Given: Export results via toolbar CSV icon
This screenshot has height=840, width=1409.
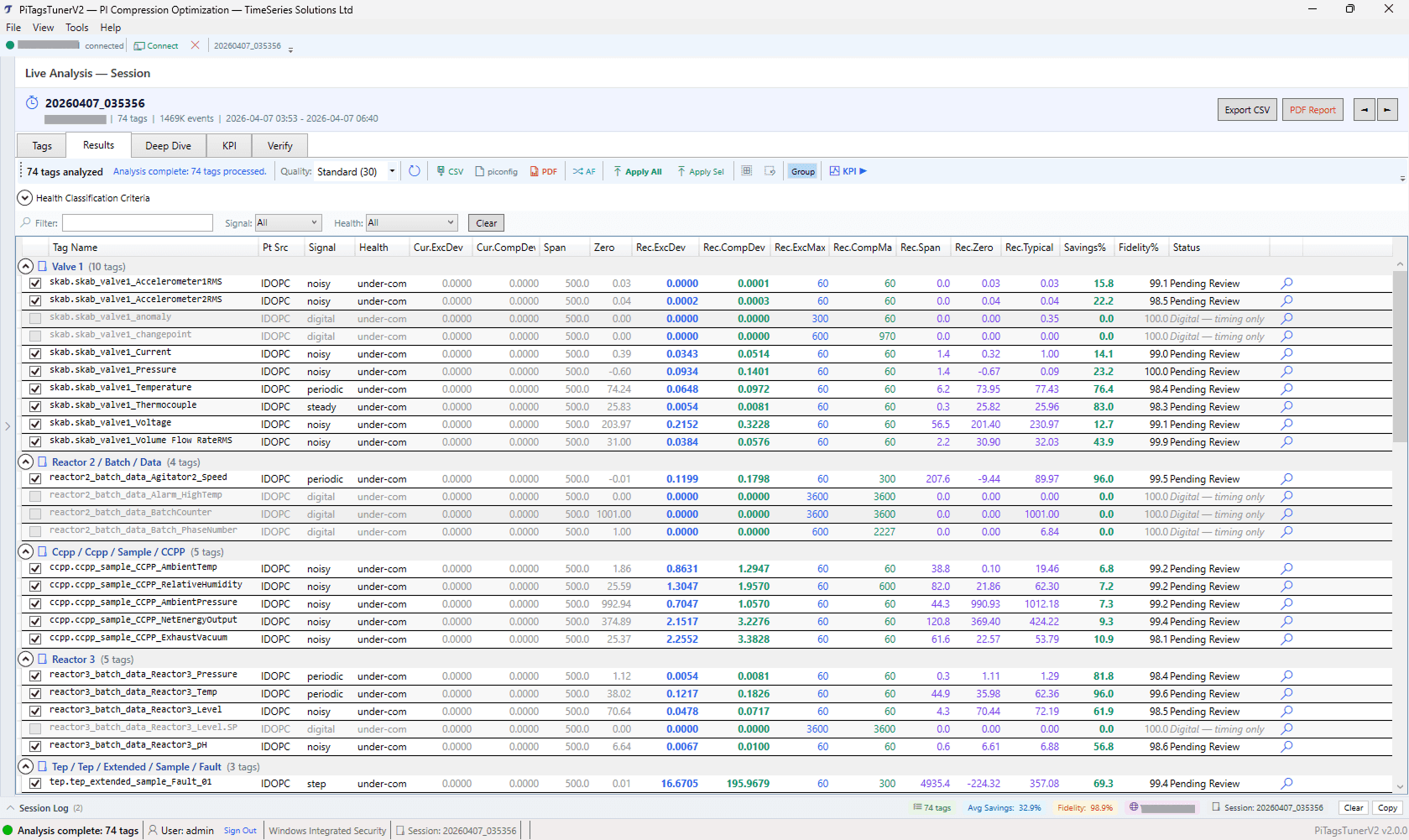Looking at the screenshot, I should 450,171.
